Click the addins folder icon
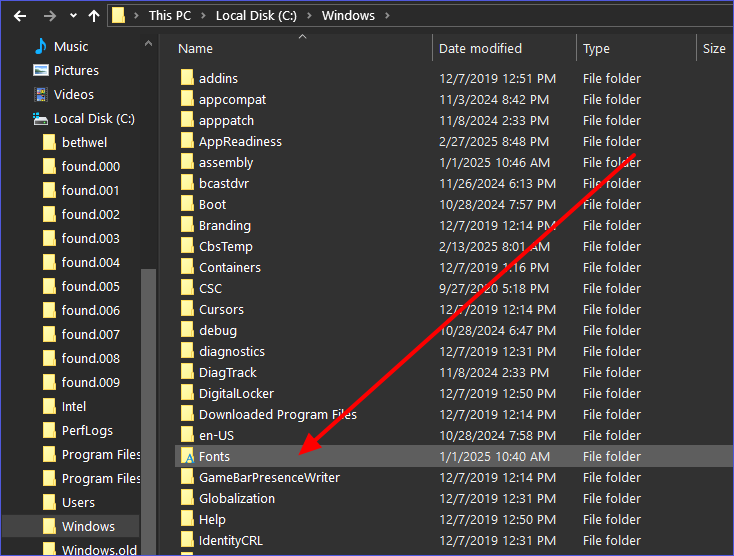Image resolution: width=734 pixels, height=556 pixels. [187, 78]
